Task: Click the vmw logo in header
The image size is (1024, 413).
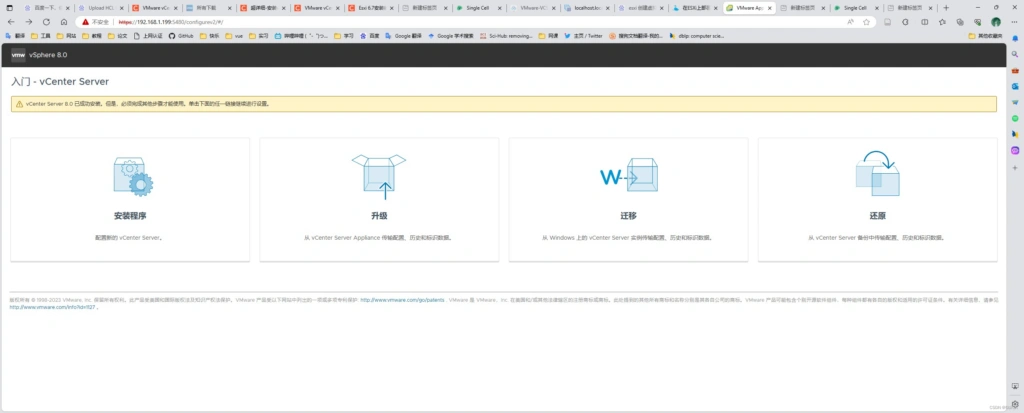Action: click(18, 55)
